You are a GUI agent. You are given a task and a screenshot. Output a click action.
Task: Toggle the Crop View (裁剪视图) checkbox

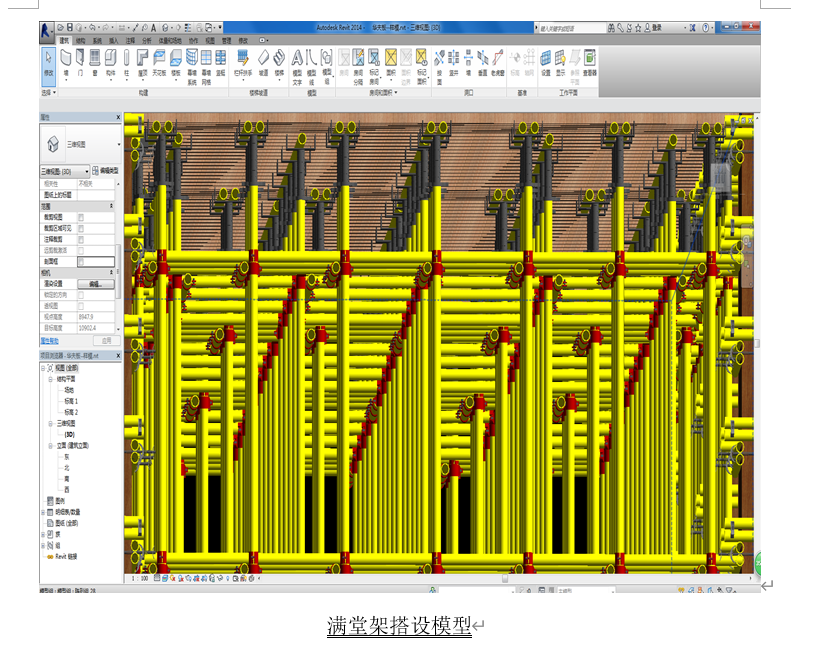point(81,217)
